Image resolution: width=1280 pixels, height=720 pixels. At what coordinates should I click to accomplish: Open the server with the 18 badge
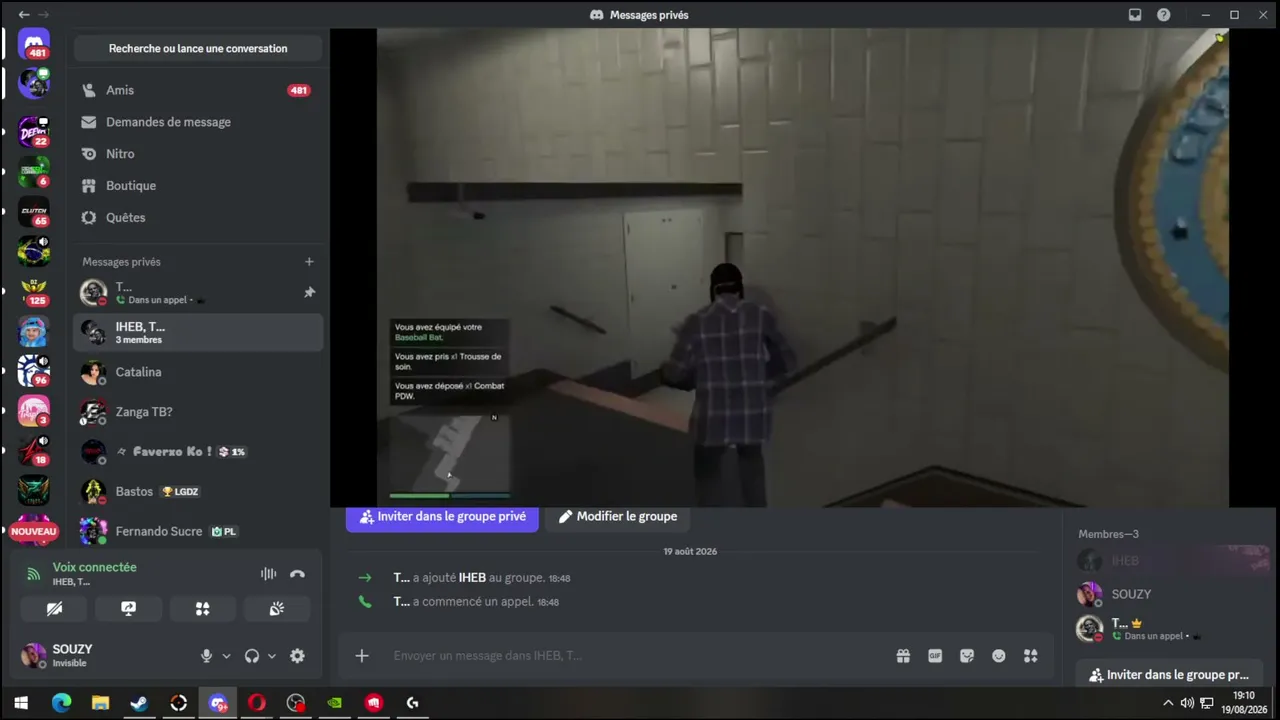(34, 451)
